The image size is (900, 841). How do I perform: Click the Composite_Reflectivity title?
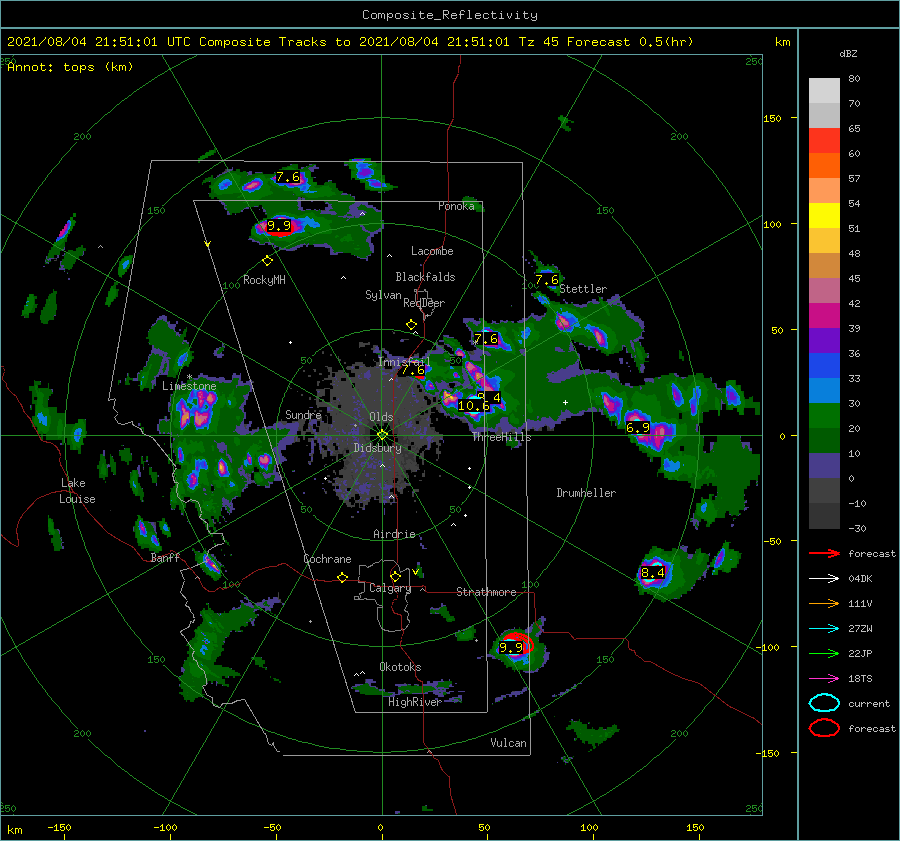[449, 15]
